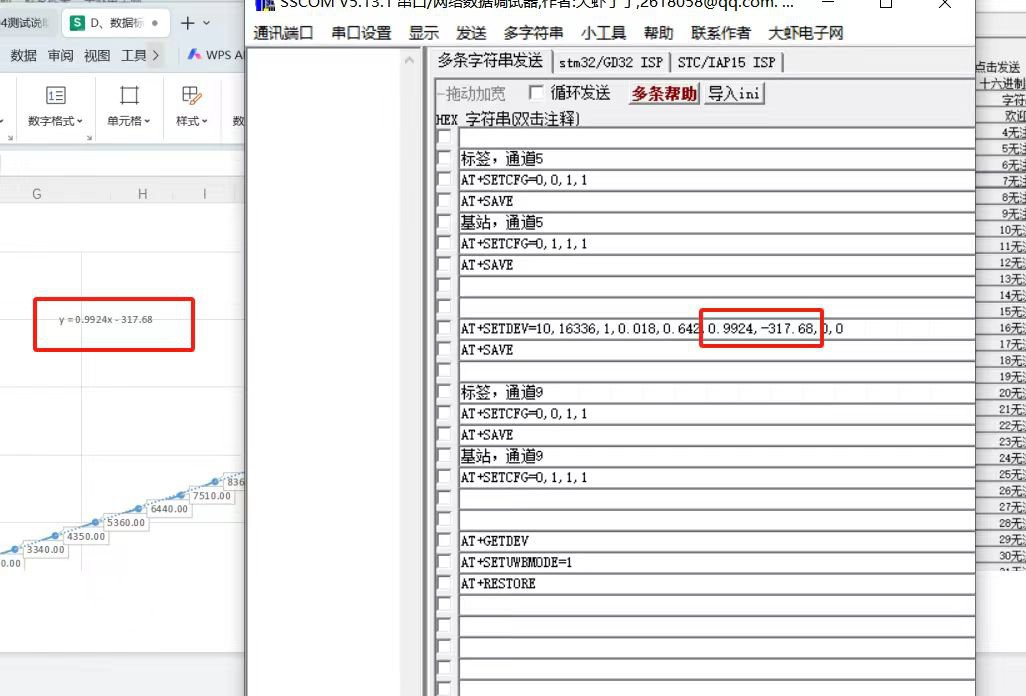Click the 多条帮助 help button
Screen dimensions: 1026x696
(x=664, y=94)
